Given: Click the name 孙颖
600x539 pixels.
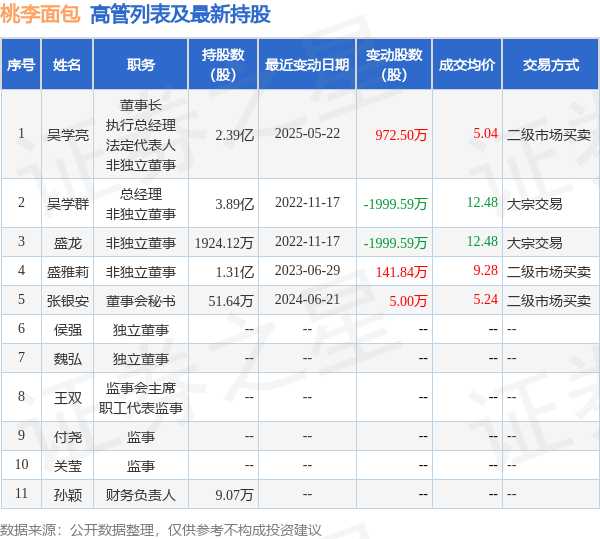Looking at the screenshot, I should tap(68, 495).
